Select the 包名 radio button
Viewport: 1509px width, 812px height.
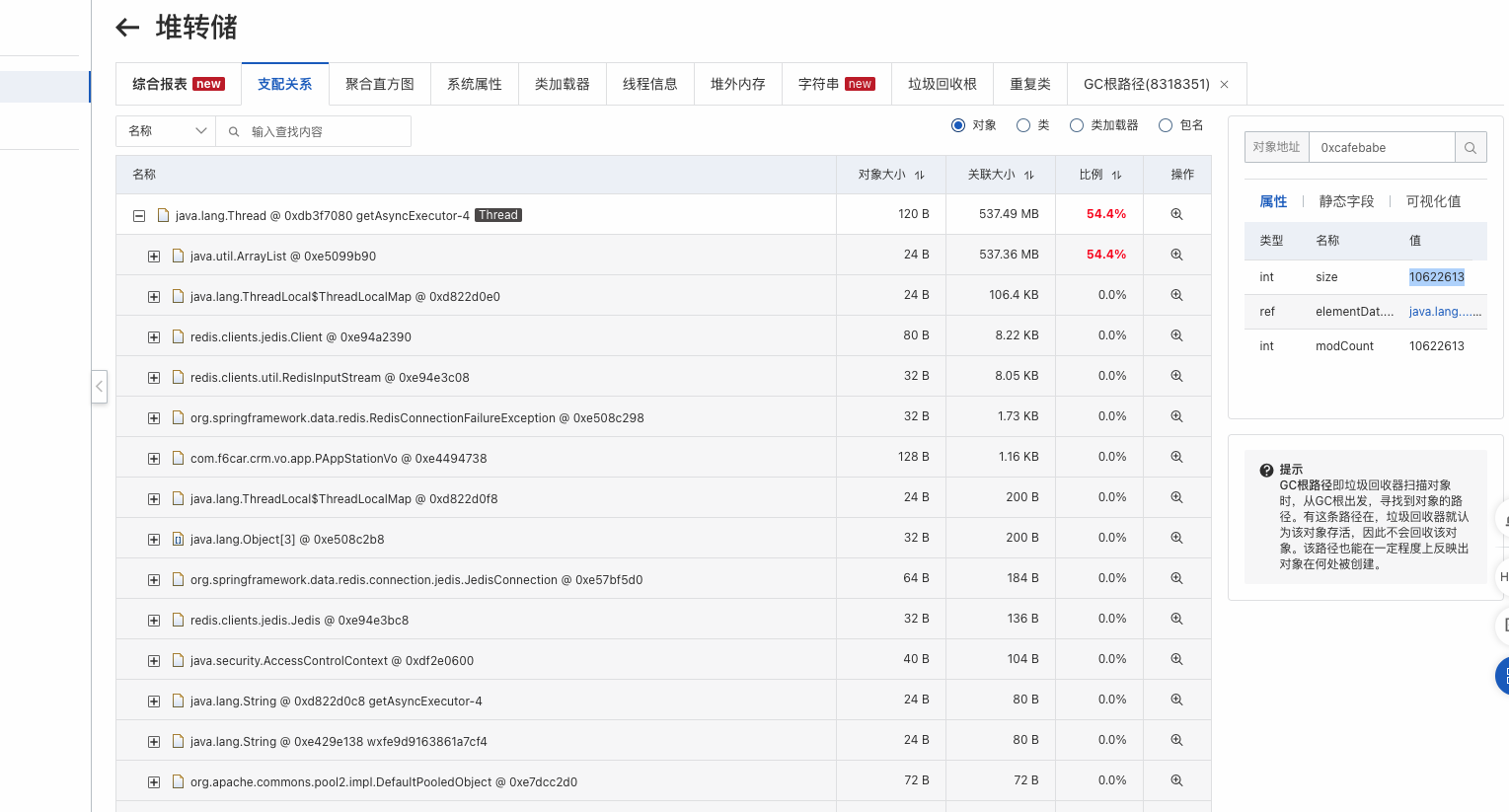tap(1166, 125)
